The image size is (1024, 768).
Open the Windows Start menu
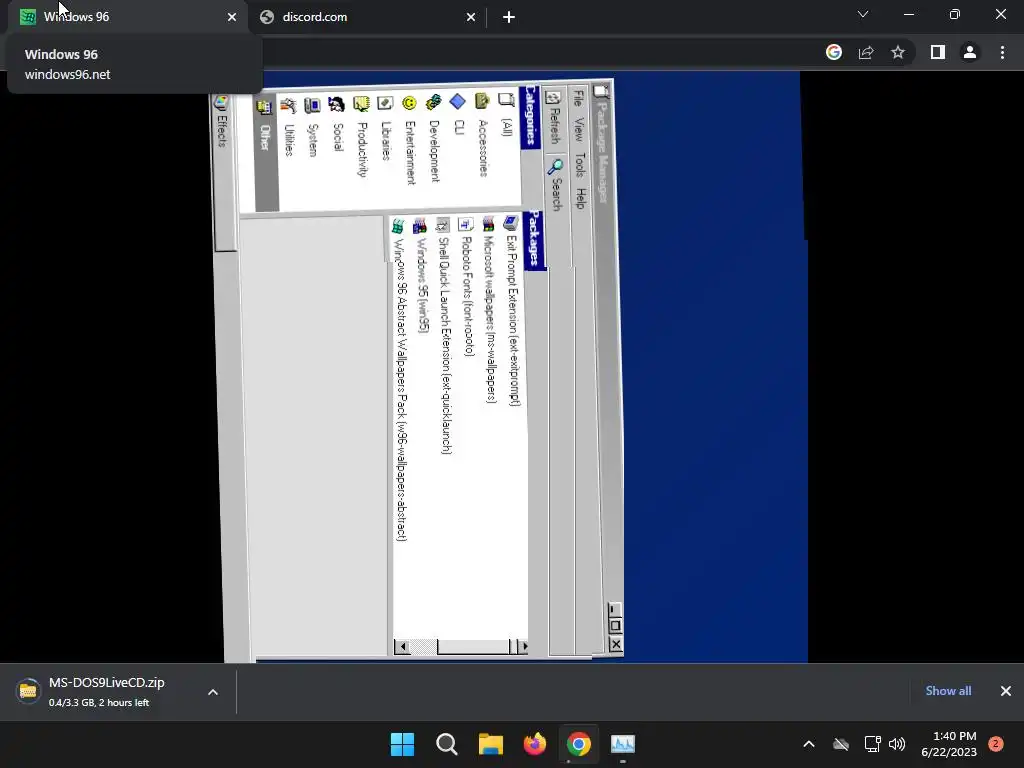tap(402, 744)
